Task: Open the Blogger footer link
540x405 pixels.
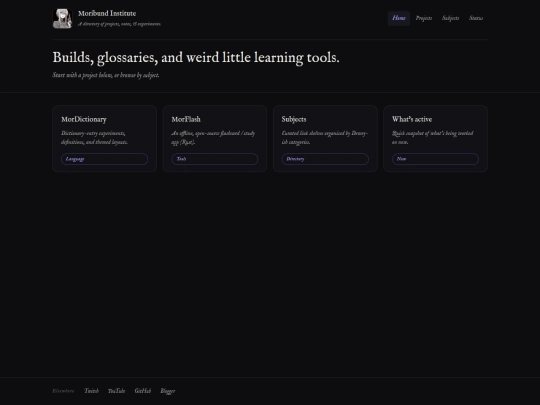Action: (168, 391)
